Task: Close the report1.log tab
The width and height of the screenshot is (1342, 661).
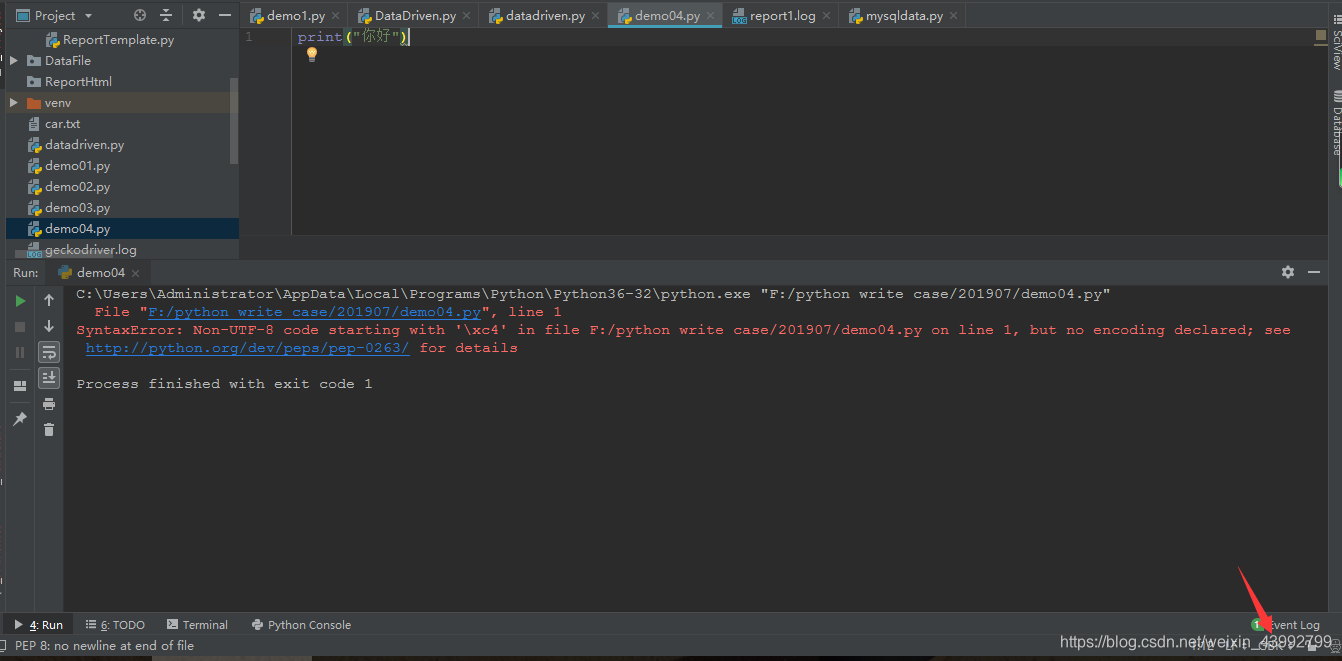Action: tap(826, 16)
